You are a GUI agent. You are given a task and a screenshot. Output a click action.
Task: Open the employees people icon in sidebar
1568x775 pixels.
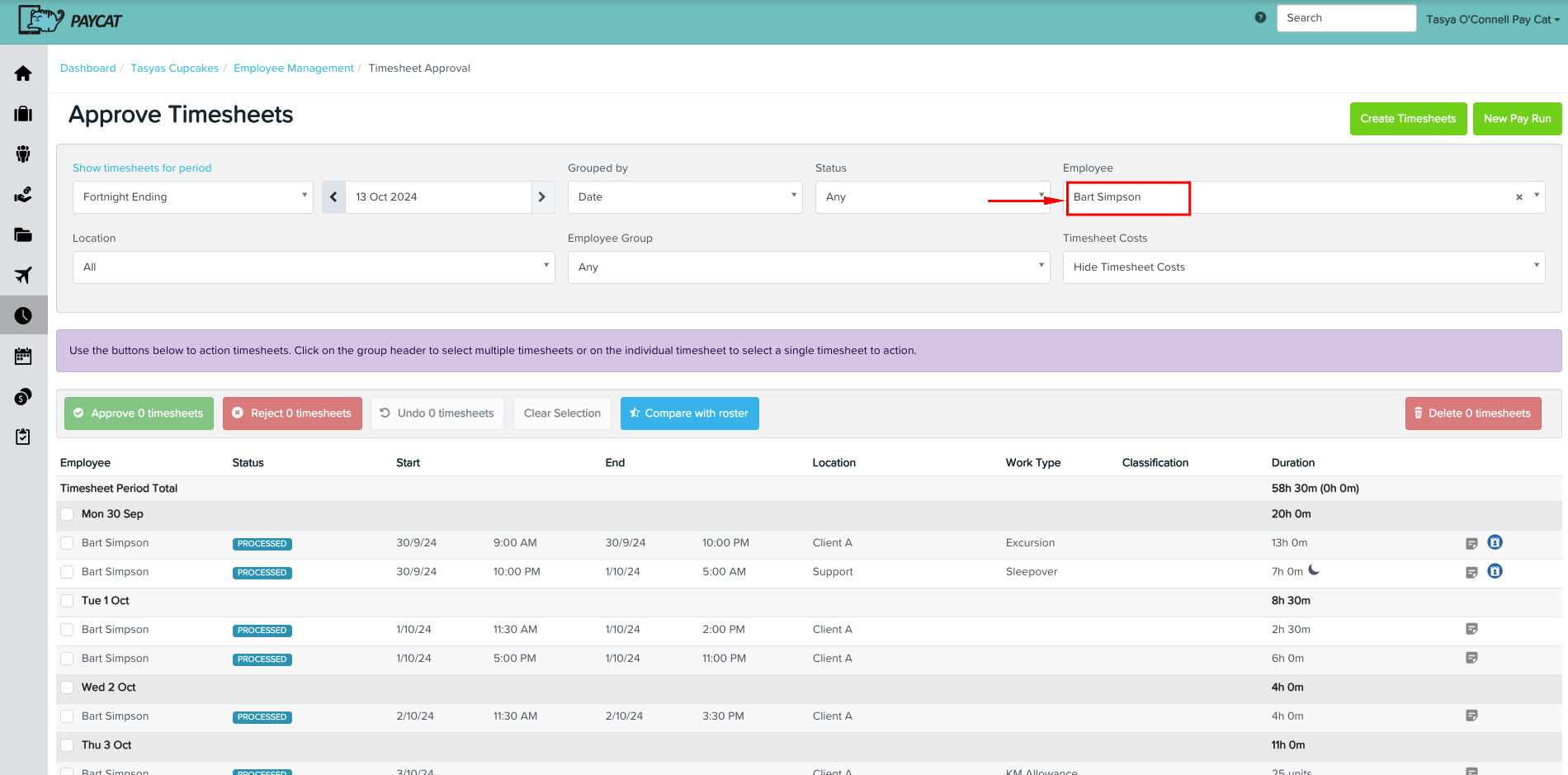click(x=24, y=154)
